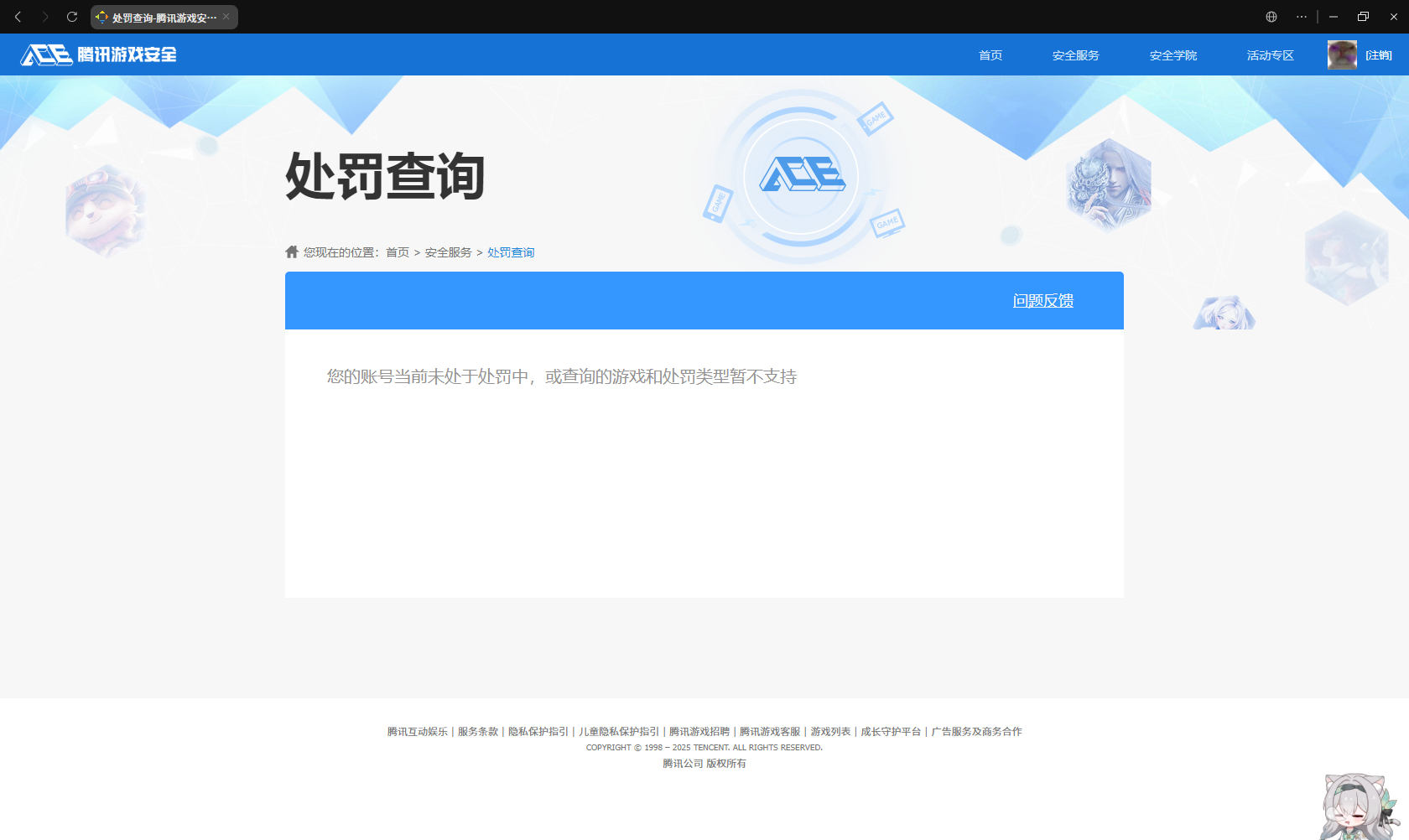1409x840 pixels.
Task: Open 安全学院 navigation menu
Action: 1172,55
